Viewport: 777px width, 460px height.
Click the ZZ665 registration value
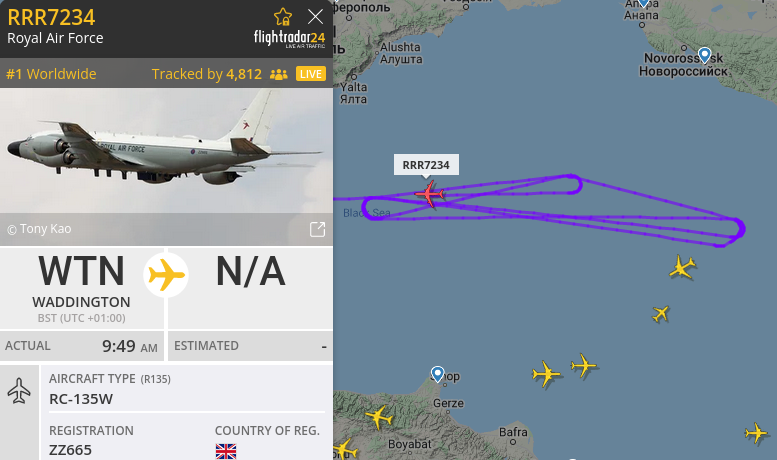click(70, 450)
